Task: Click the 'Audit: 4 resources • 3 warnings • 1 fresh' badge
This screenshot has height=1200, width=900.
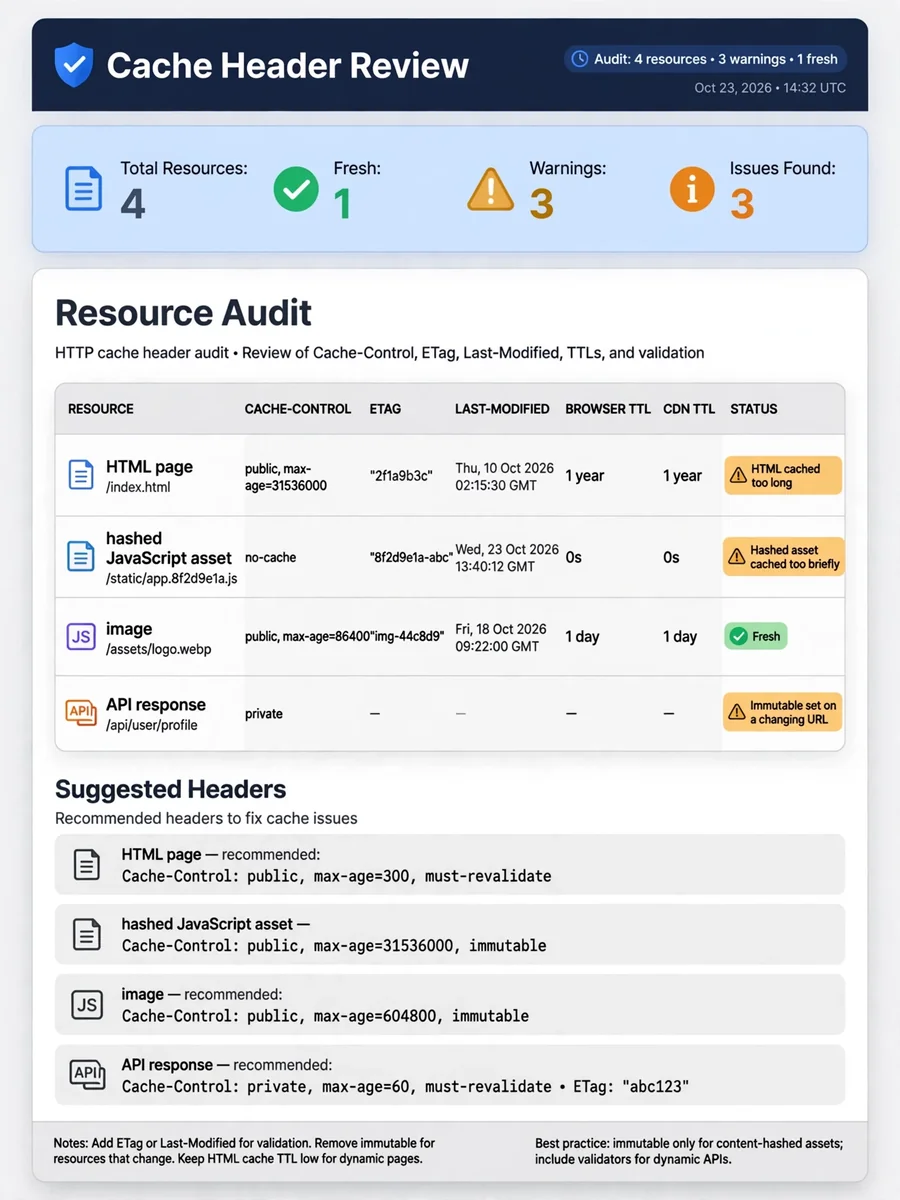Action: pyautogui.click(x=706, y=59)
